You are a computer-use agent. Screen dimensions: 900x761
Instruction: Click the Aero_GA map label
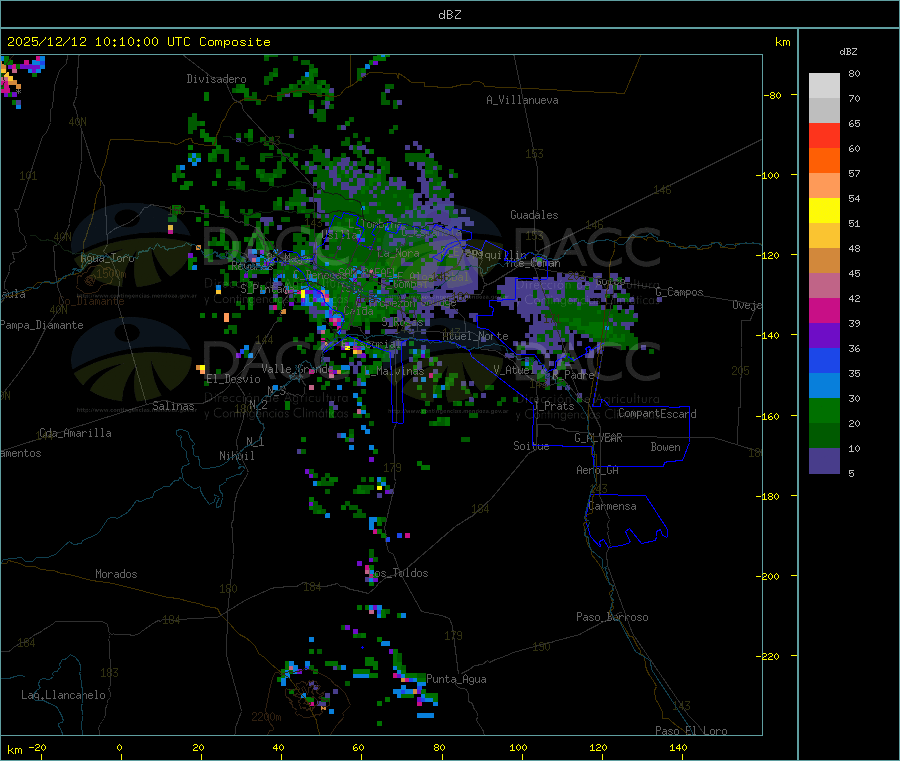[598, 470]
